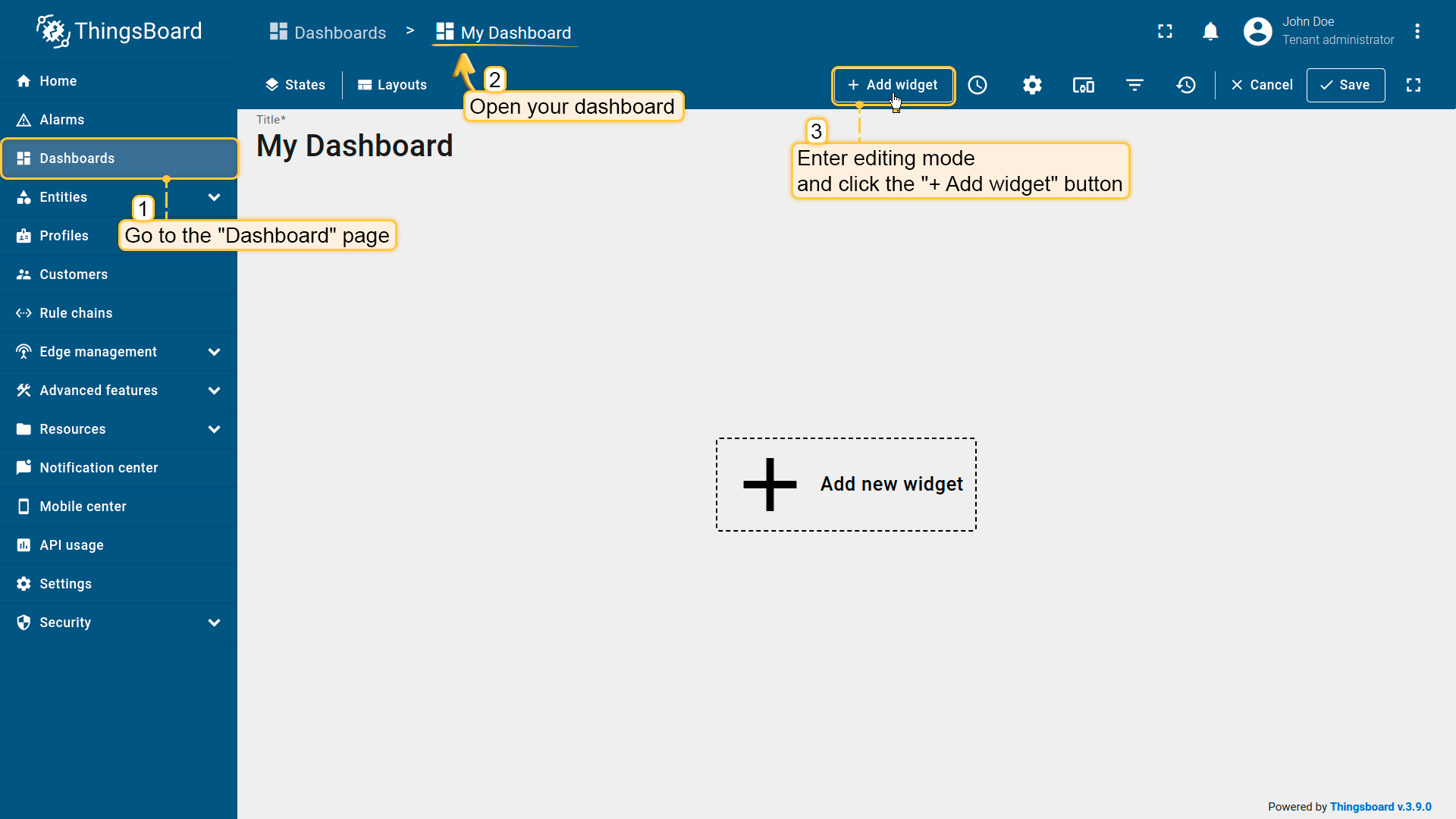Open the filters icon in toolbar
Screen dimensions: 1456x819
(x=1134, y=85)
